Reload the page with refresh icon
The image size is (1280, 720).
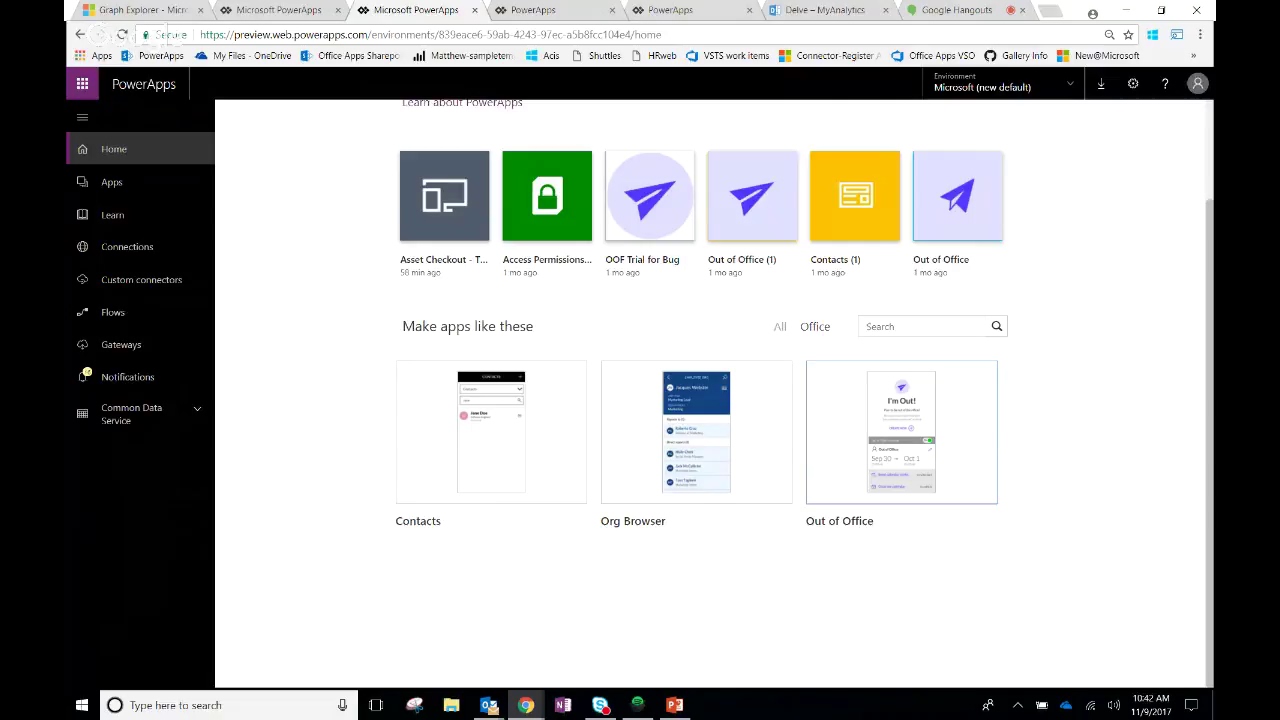click(x=122, y=34)
